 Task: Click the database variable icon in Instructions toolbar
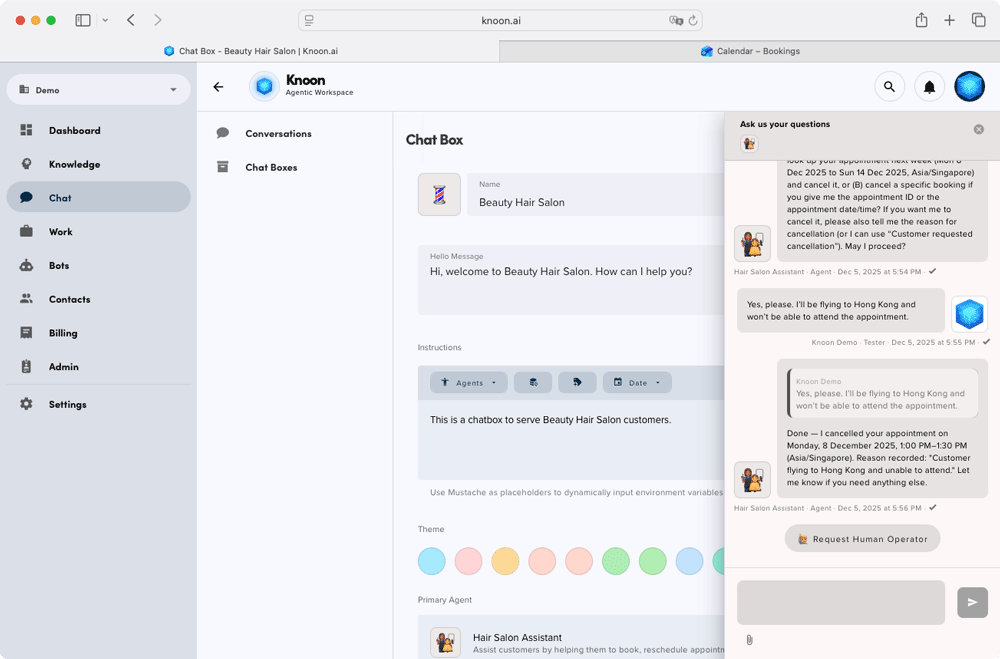coord(533,383)
